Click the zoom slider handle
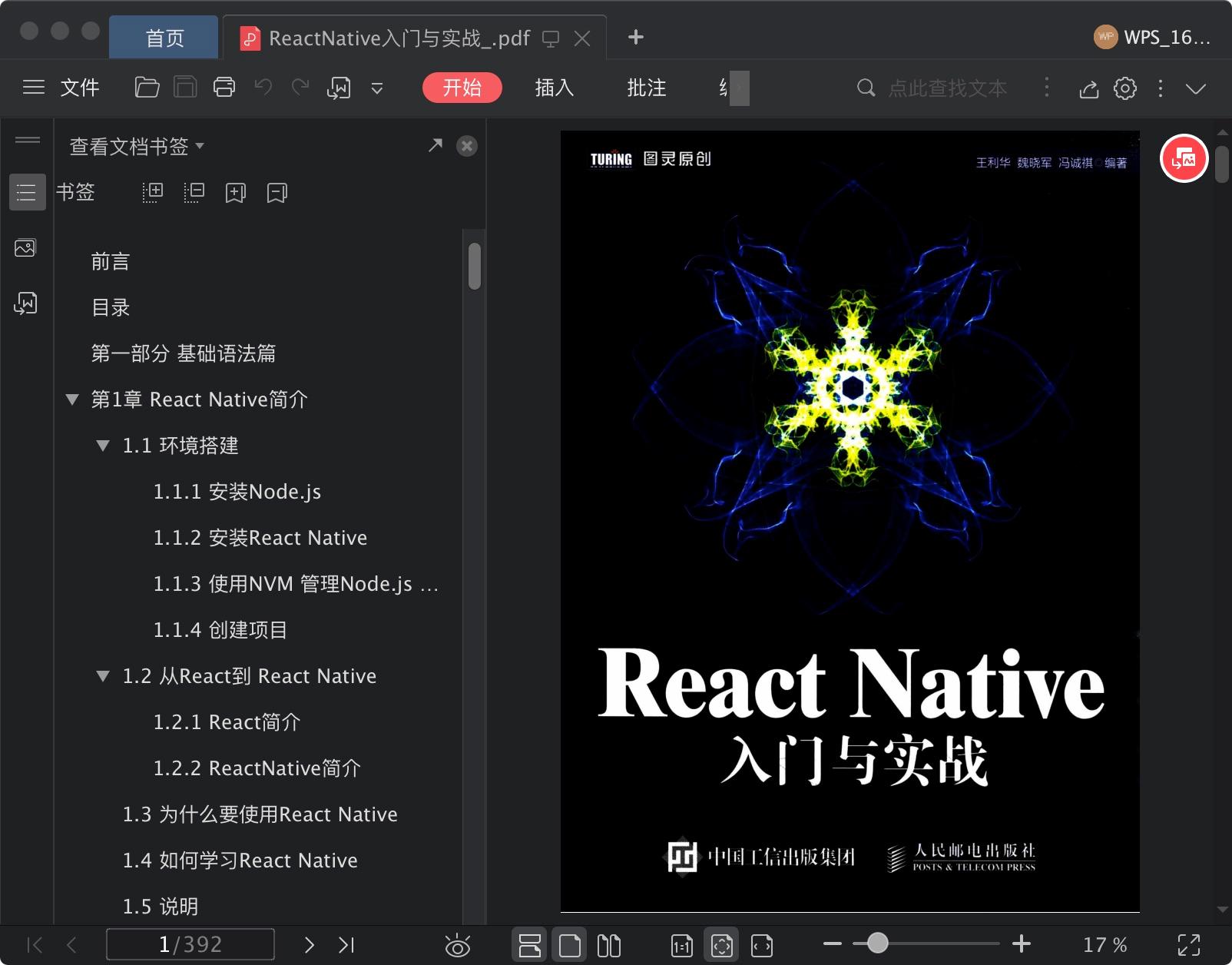Screen dimensions: 1232x965 coord(877,943)
